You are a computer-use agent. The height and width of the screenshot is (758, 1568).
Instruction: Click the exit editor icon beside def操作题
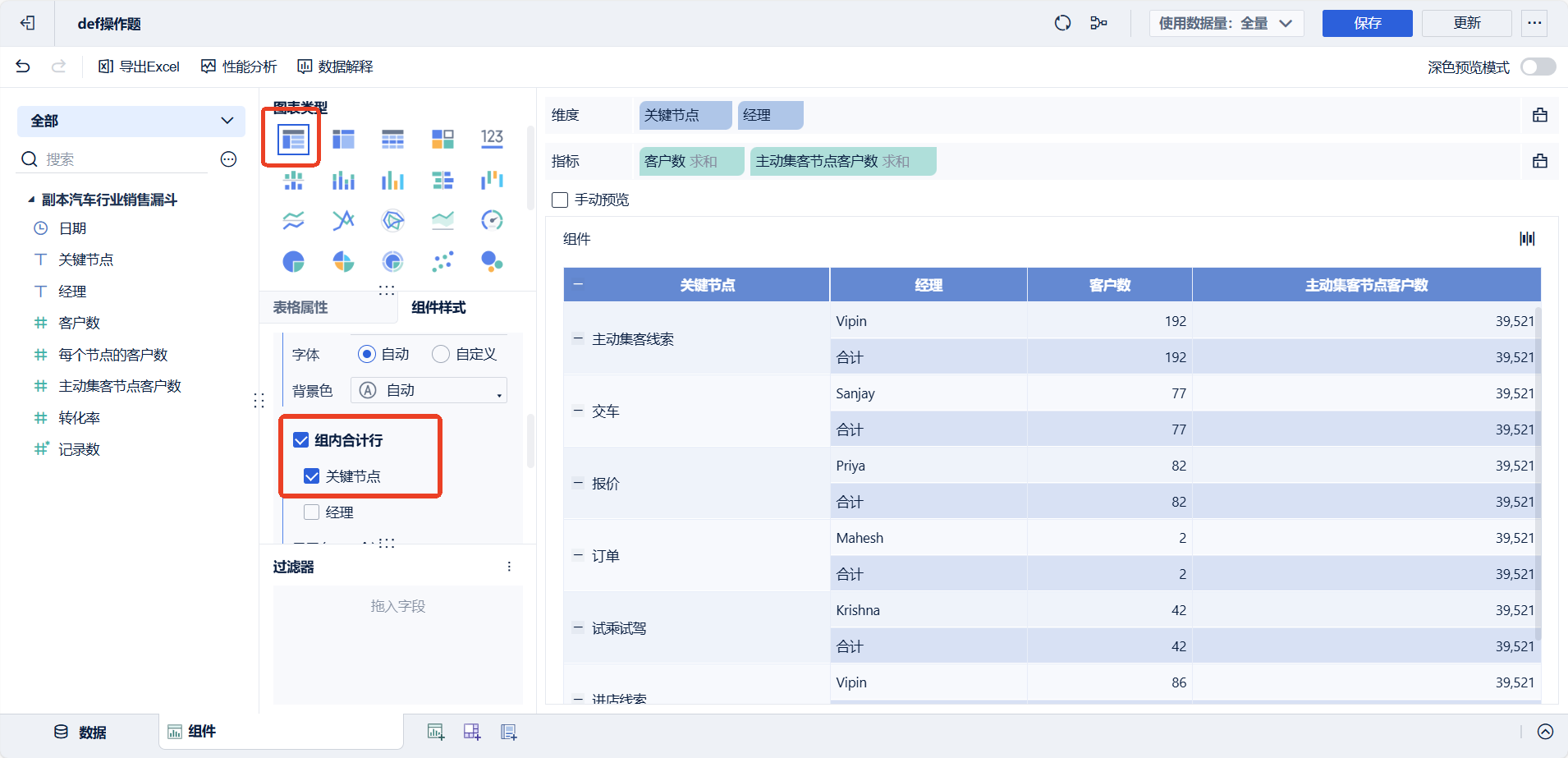tap(27, 23)
